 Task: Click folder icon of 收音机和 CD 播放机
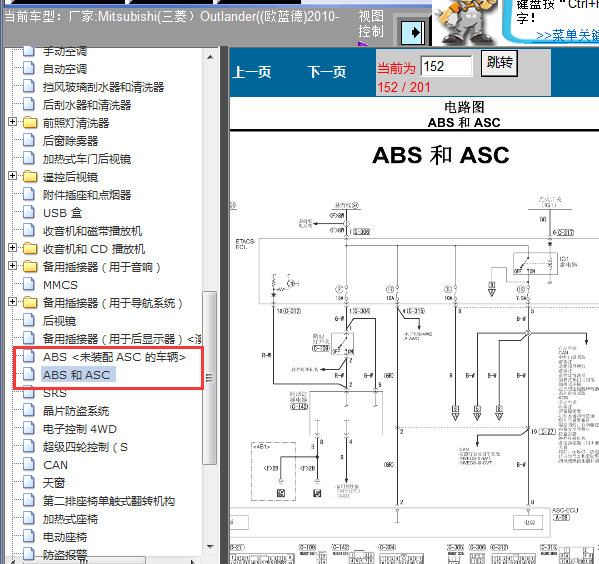pos(29,248)
